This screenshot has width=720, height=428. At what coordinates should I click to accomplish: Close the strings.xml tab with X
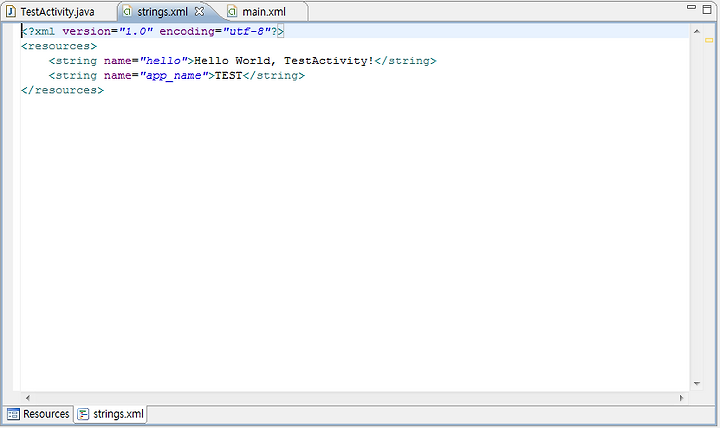coord(199,11)
